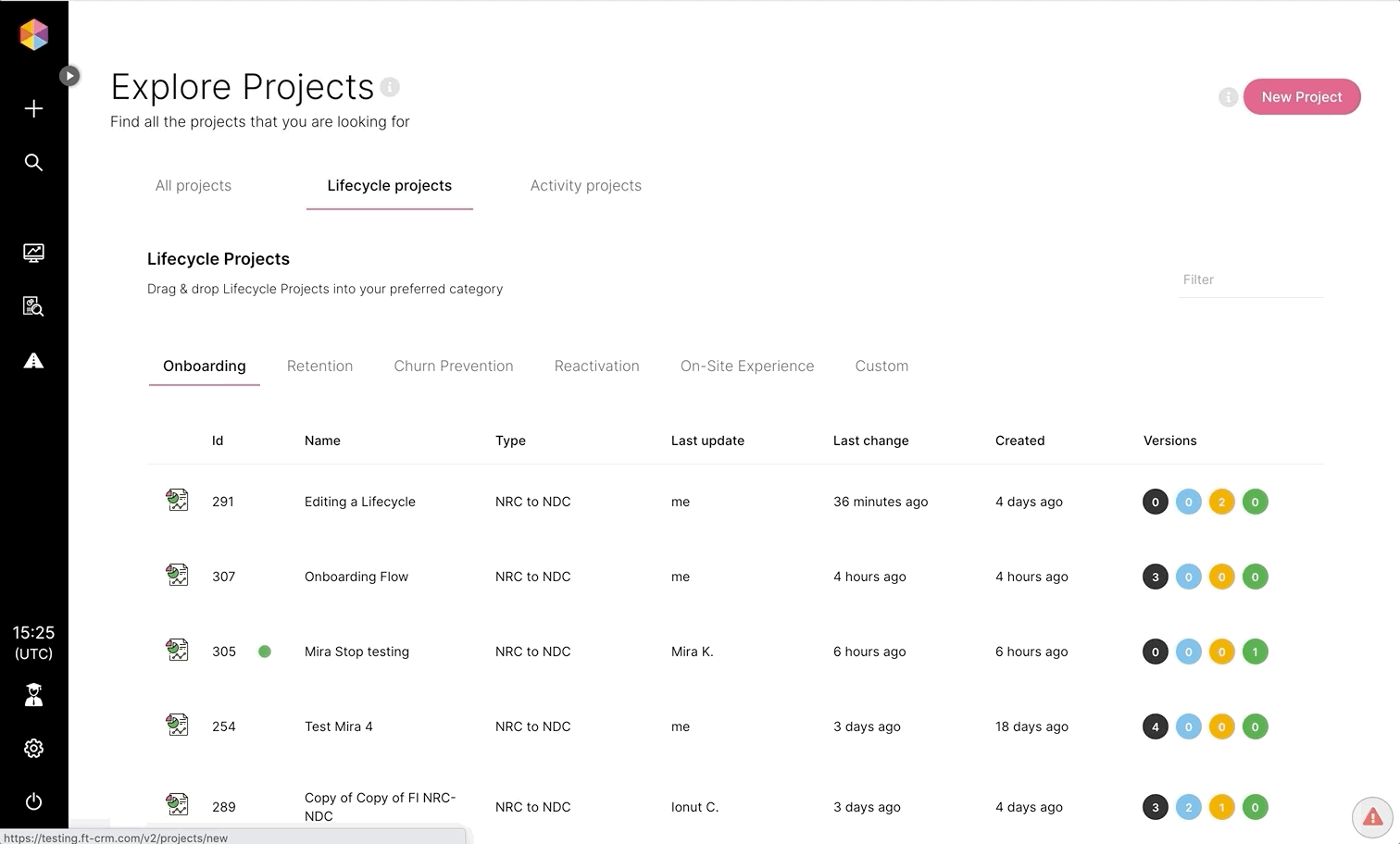Select the Churn Prevention category tab

tap(453, 366)
